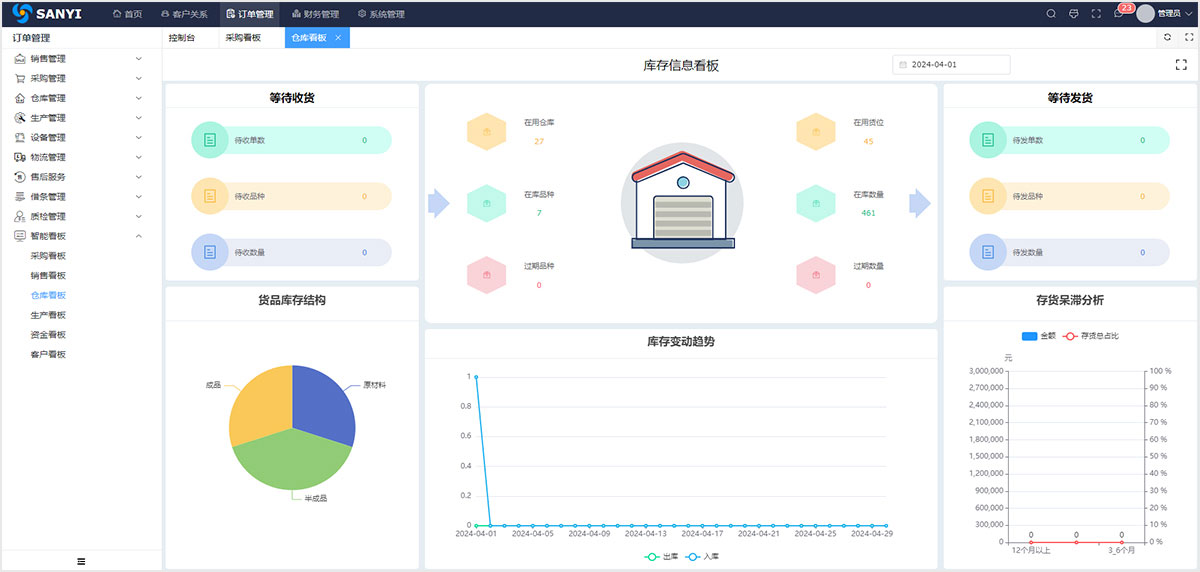This screenshot has width=1200, height=572.
Task: Click the refresh icon in tab bar
Action: [1167, 38]
